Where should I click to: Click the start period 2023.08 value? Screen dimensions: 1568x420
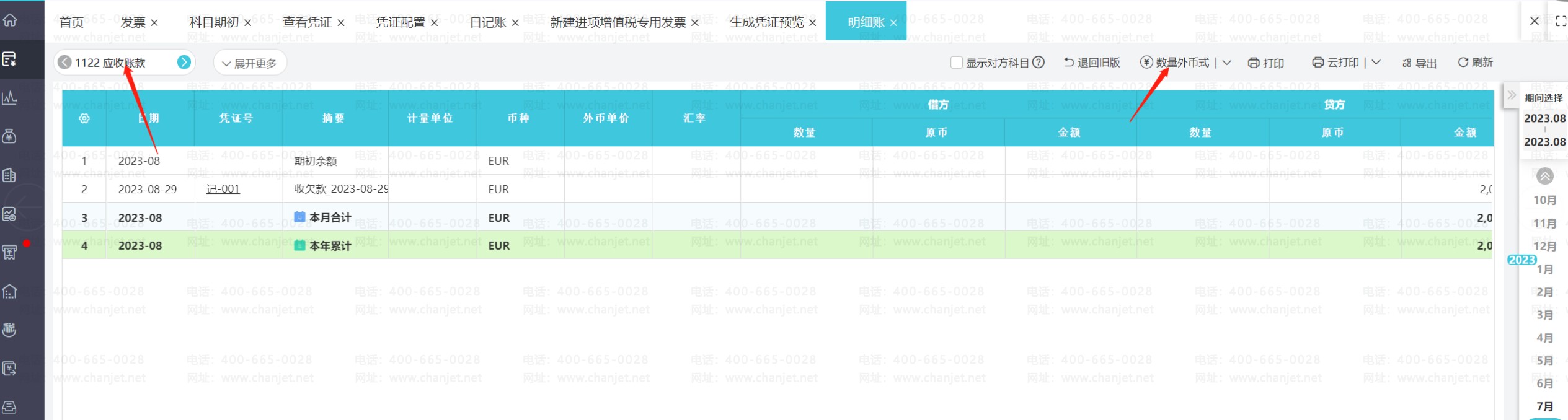tap(1545, 118)
